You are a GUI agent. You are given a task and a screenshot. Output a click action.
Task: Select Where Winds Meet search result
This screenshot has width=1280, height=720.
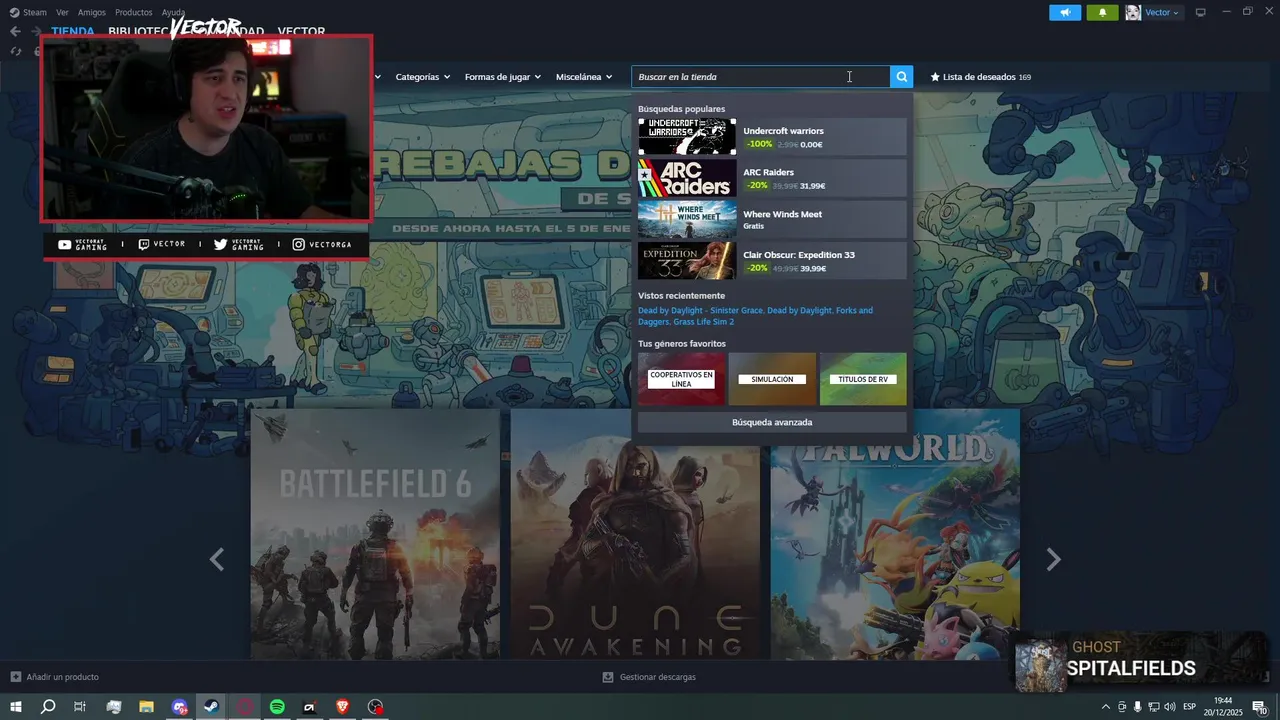tap(772, 219)
